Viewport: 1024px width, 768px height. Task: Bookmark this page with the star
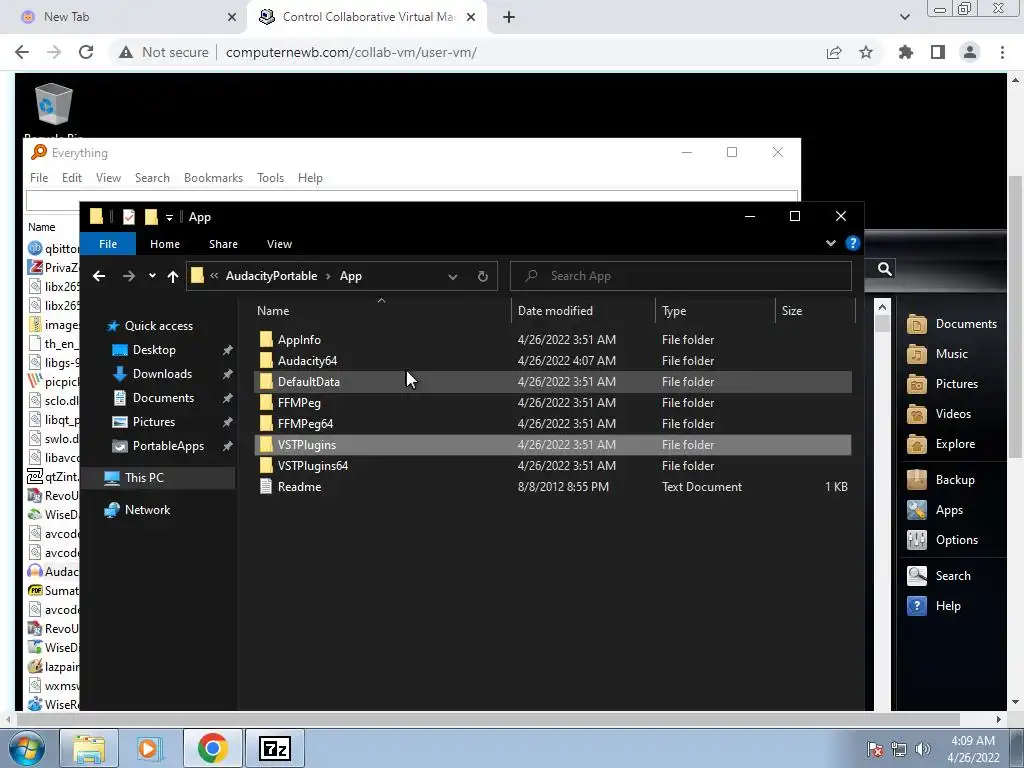(x=866, y=52)
